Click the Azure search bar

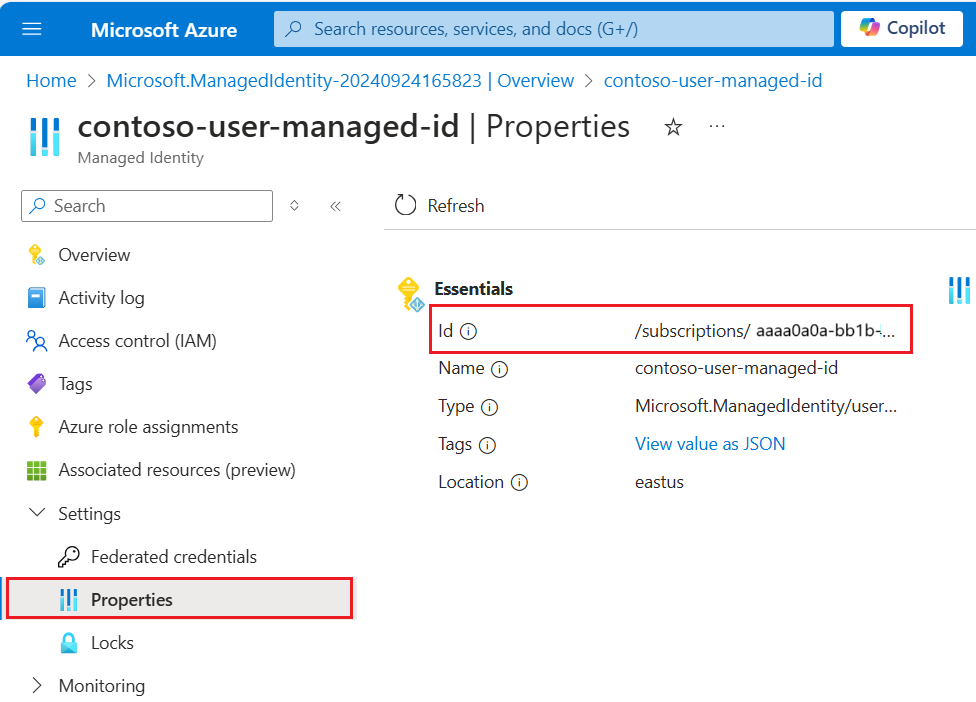[553, 29]
